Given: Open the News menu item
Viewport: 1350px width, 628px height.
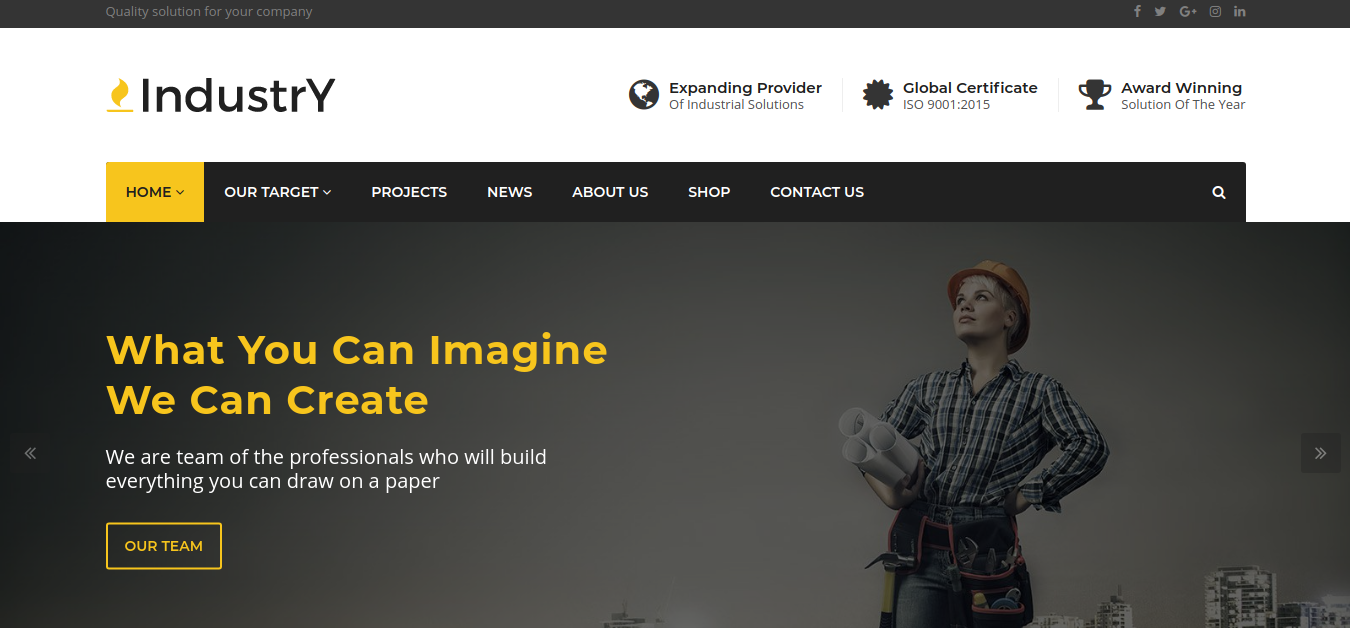Looking at the screenshot, I should click(x=509, y=192).
